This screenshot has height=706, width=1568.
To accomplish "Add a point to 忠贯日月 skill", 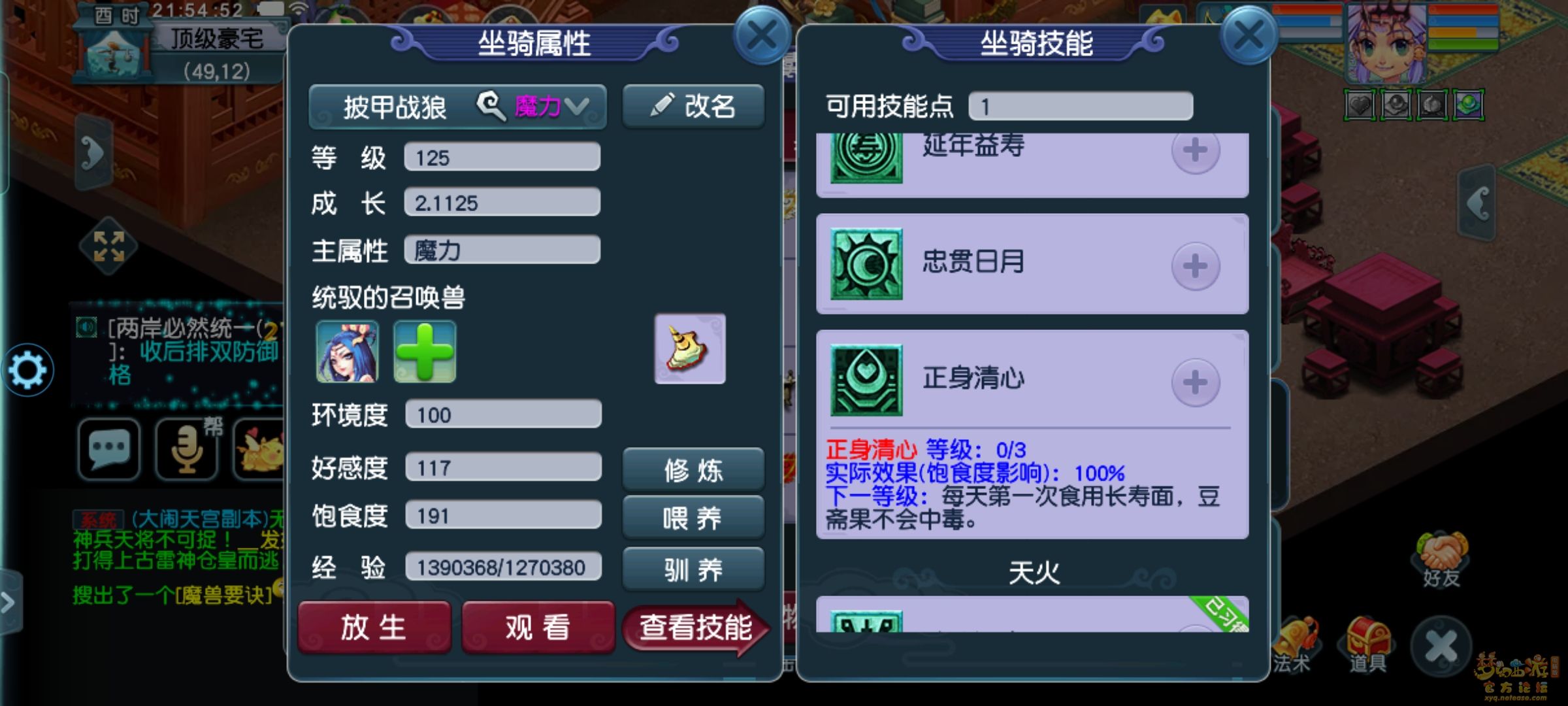I will click(x=1195, y=266).
